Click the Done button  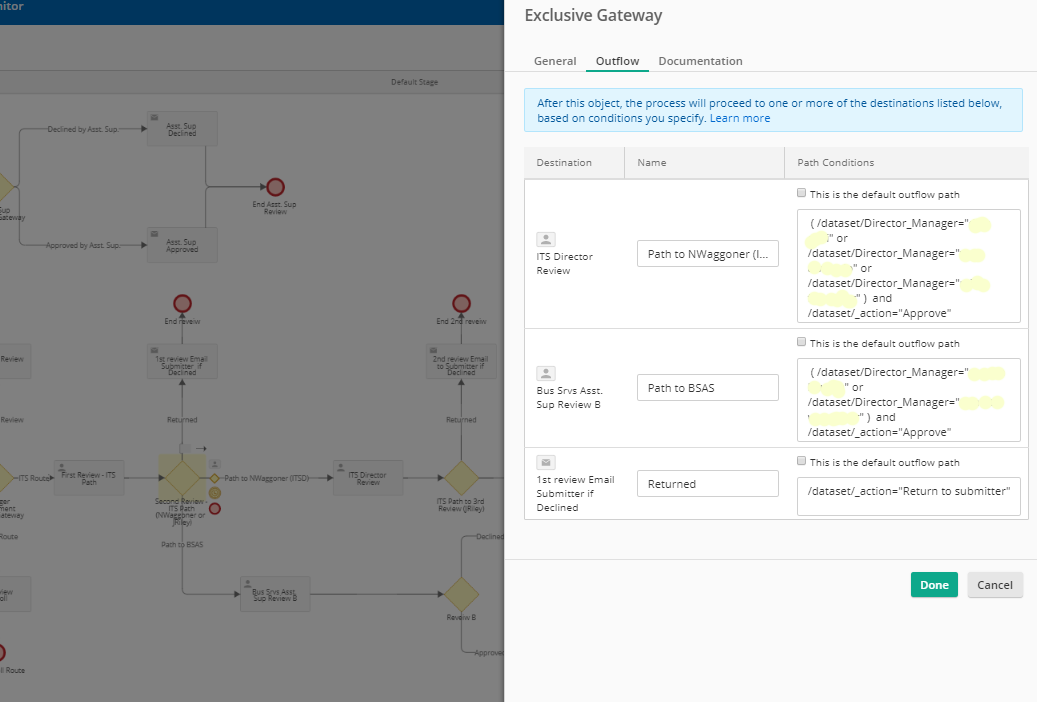[934, 585]
